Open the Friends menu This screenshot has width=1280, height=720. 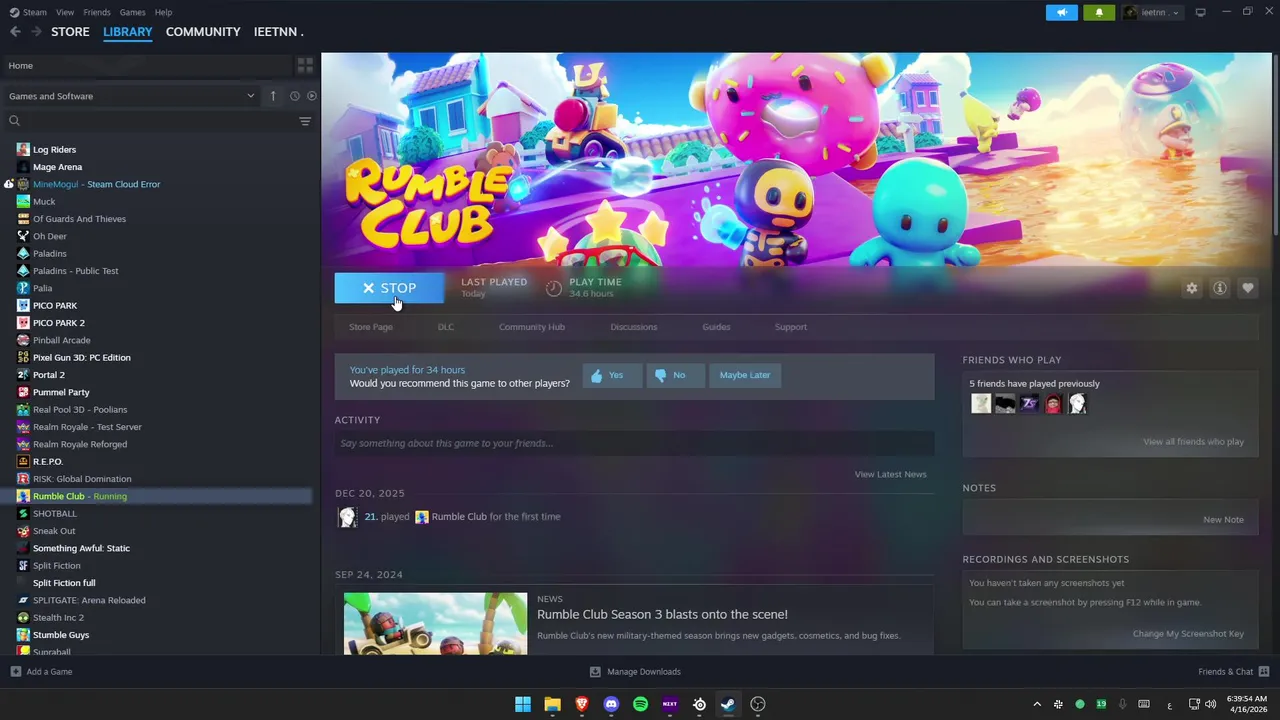pos(97,12)
